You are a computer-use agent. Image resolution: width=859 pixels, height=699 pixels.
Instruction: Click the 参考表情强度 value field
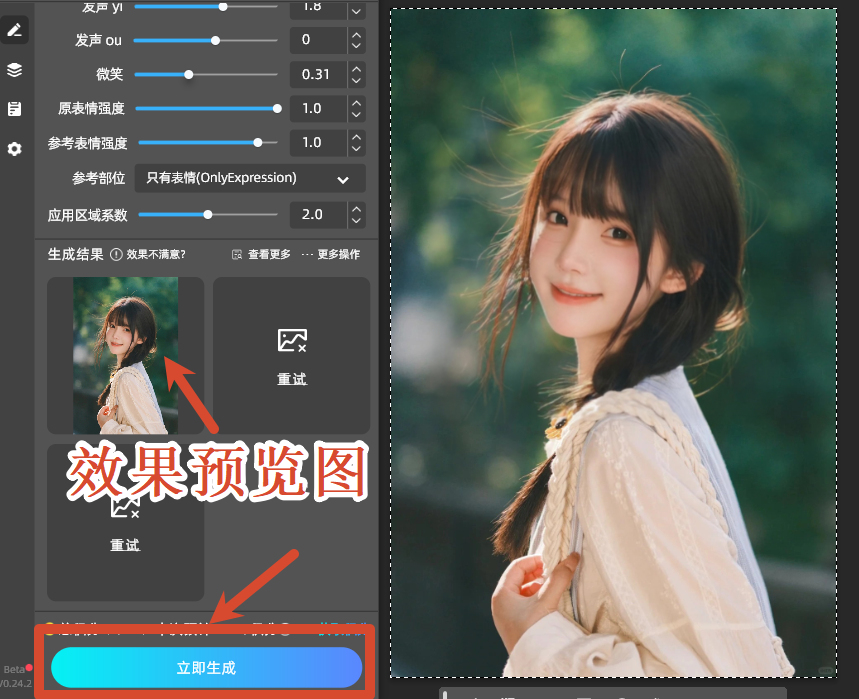point(318,142)
